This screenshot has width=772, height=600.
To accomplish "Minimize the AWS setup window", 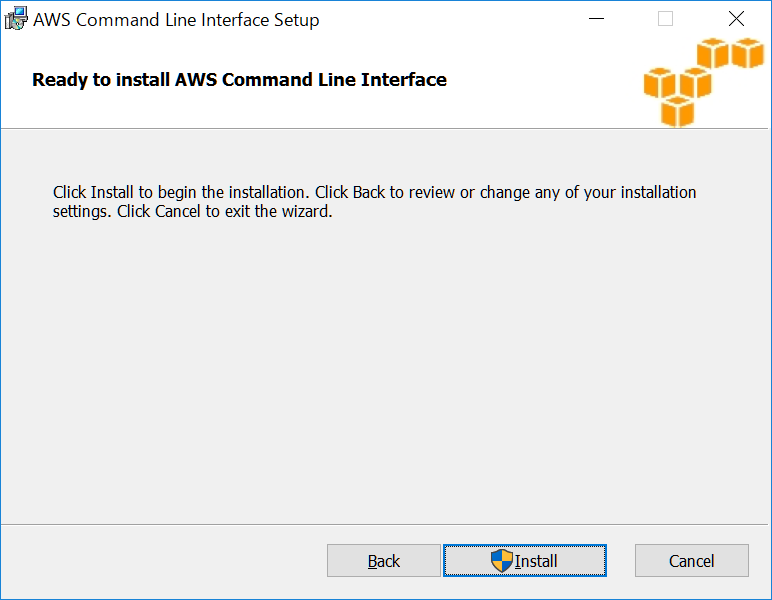I will click(597, 19).
